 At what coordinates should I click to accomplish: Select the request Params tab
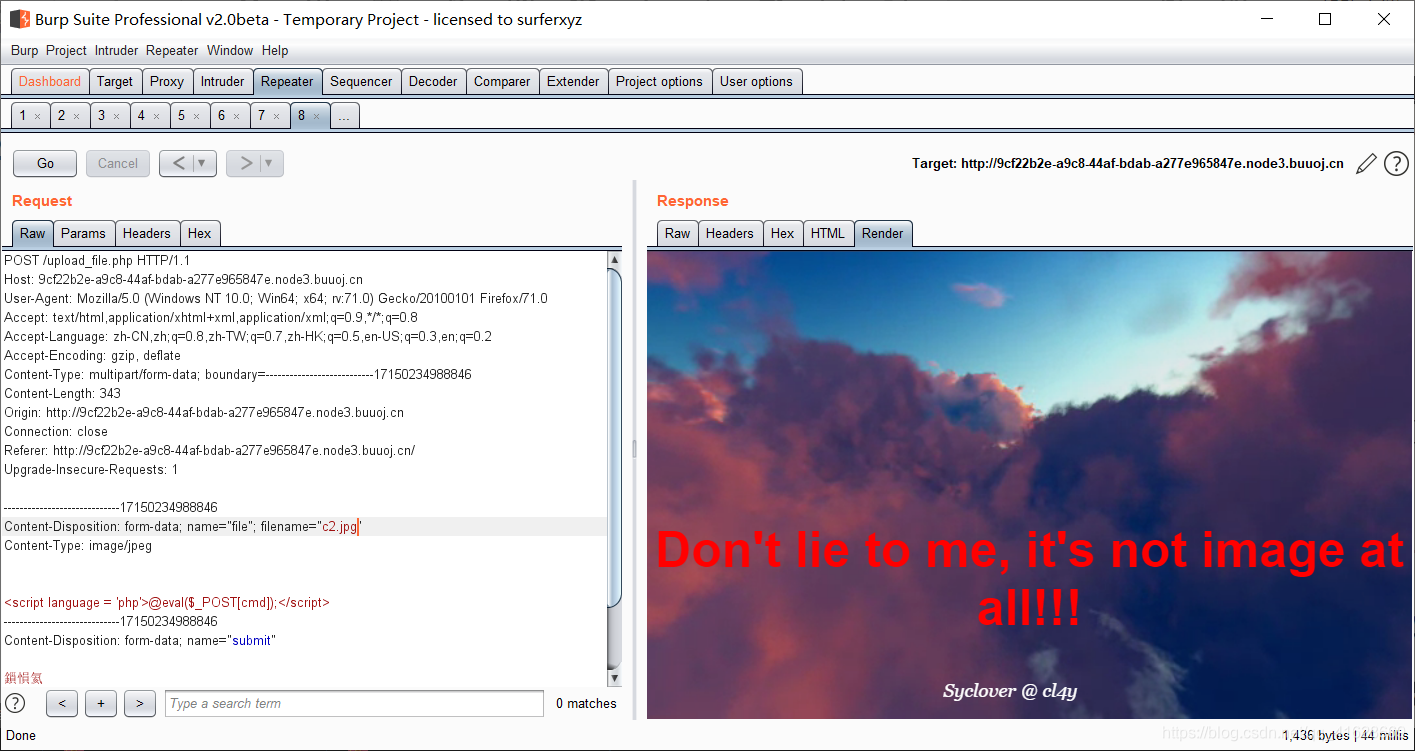83,233
